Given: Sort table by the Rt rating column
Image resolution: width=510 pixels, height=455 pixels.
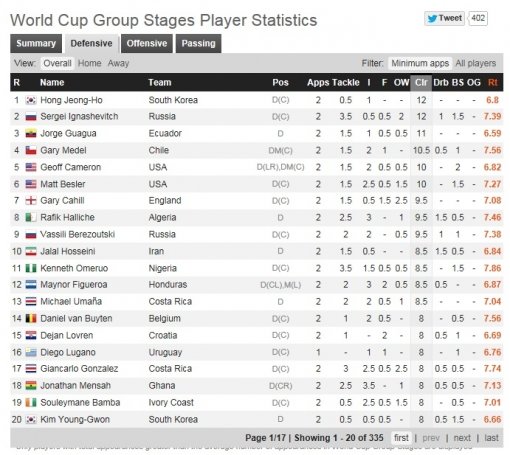Looking at the screenshot, I should pos(493,82).
